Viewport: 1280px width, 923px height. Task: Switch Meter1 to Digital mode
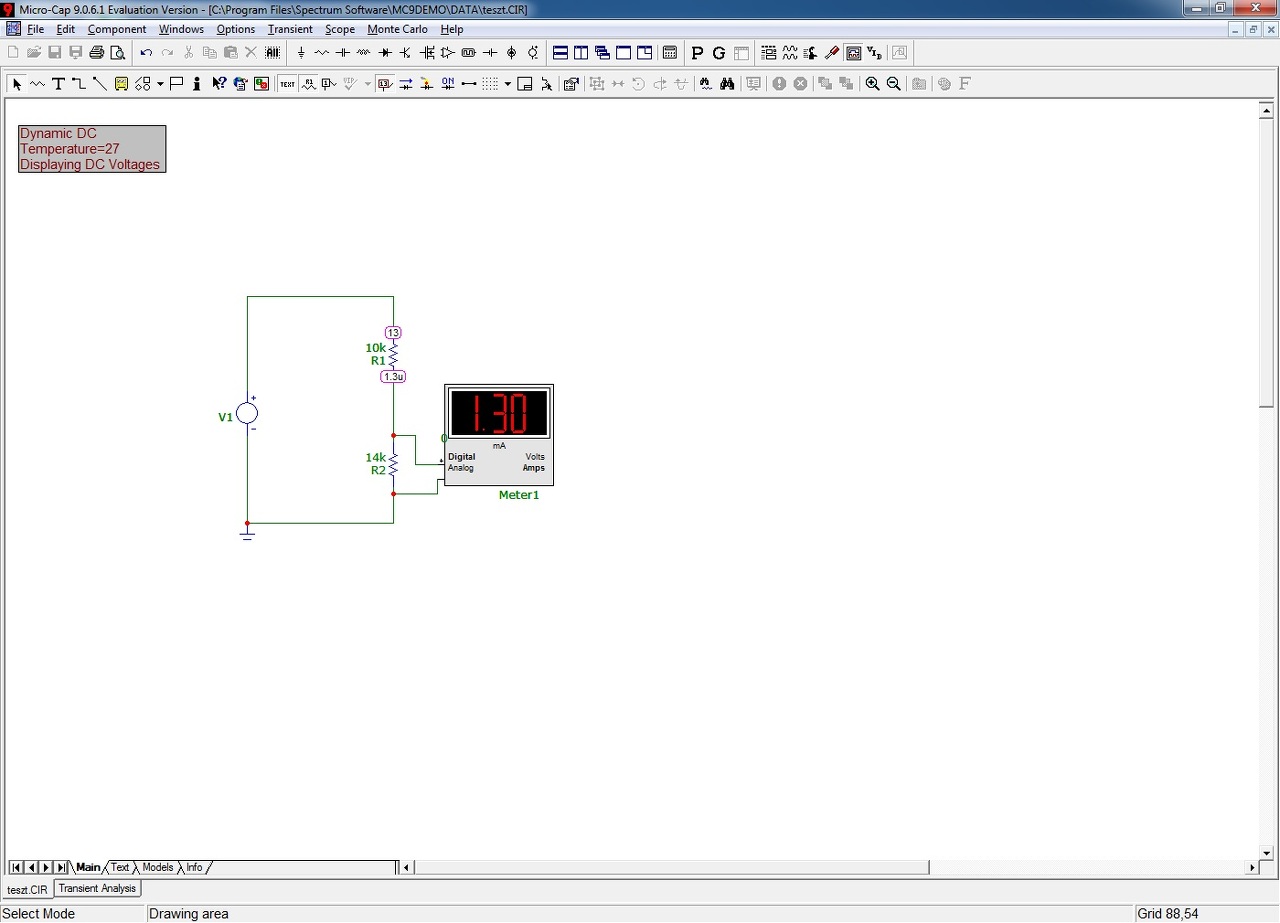click(462, 457)
